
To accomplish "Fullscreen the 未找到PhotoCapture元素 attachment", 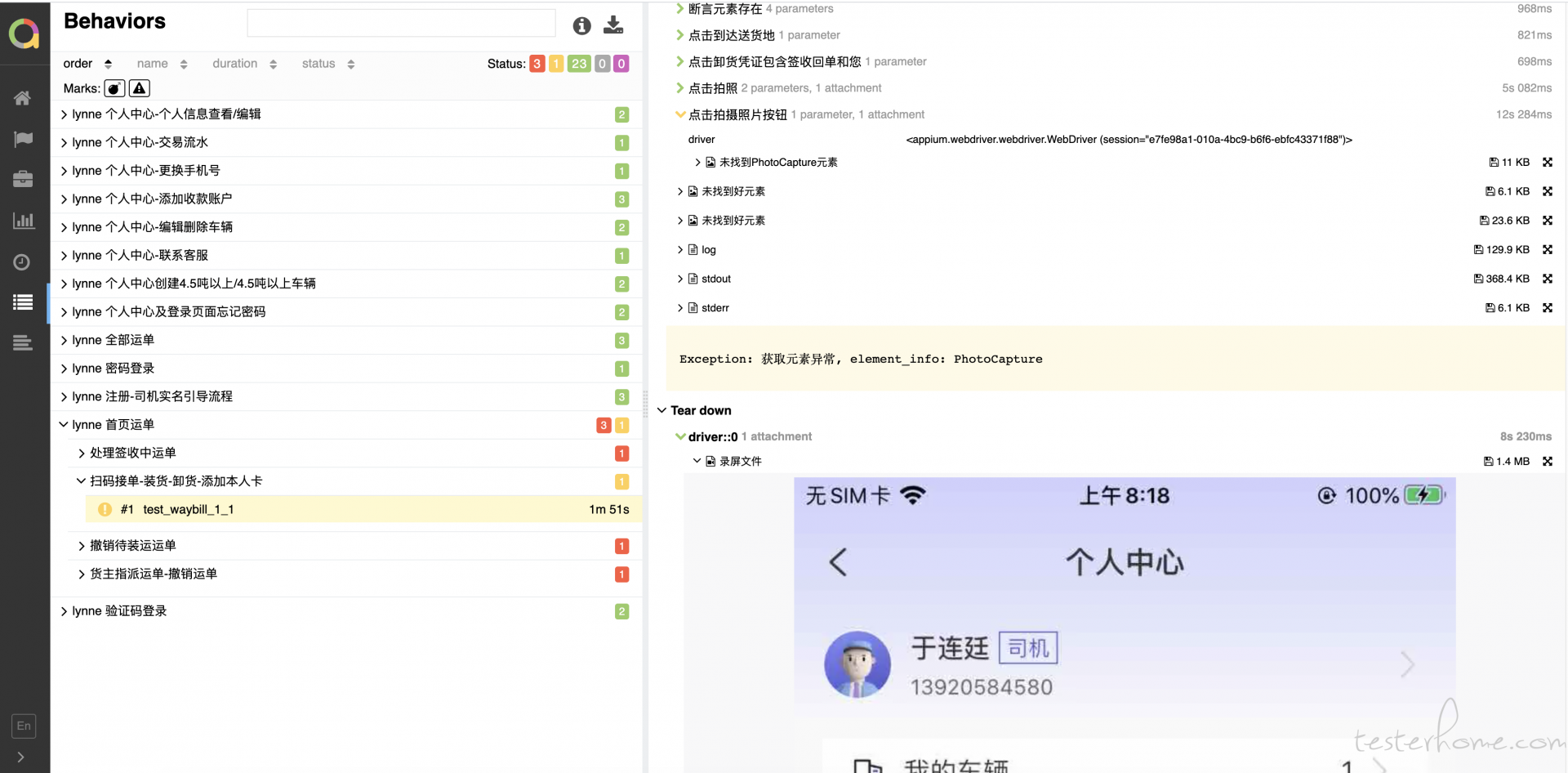I will coord(1548,163).
